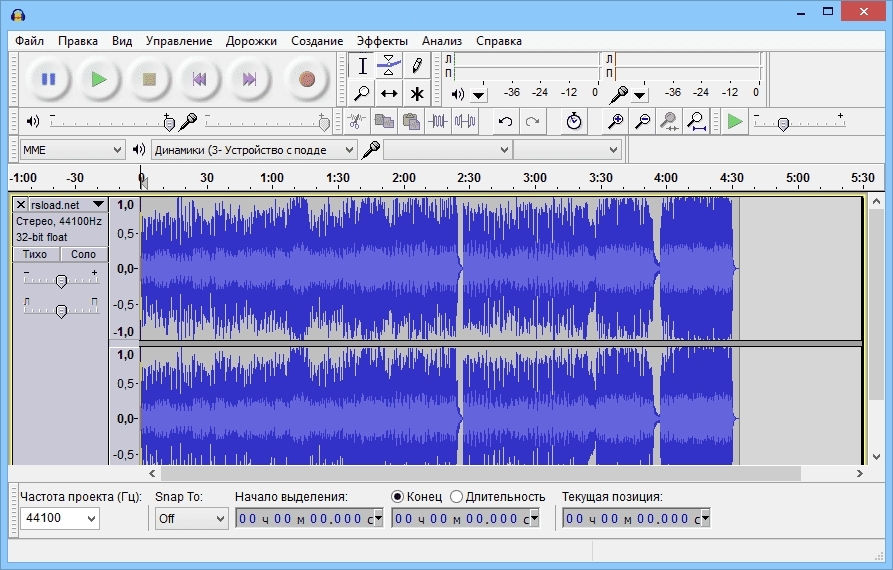The height and width of the screenshot is (570, 893).
Task: Open the Дорожки menu
Action: (251, 41)
